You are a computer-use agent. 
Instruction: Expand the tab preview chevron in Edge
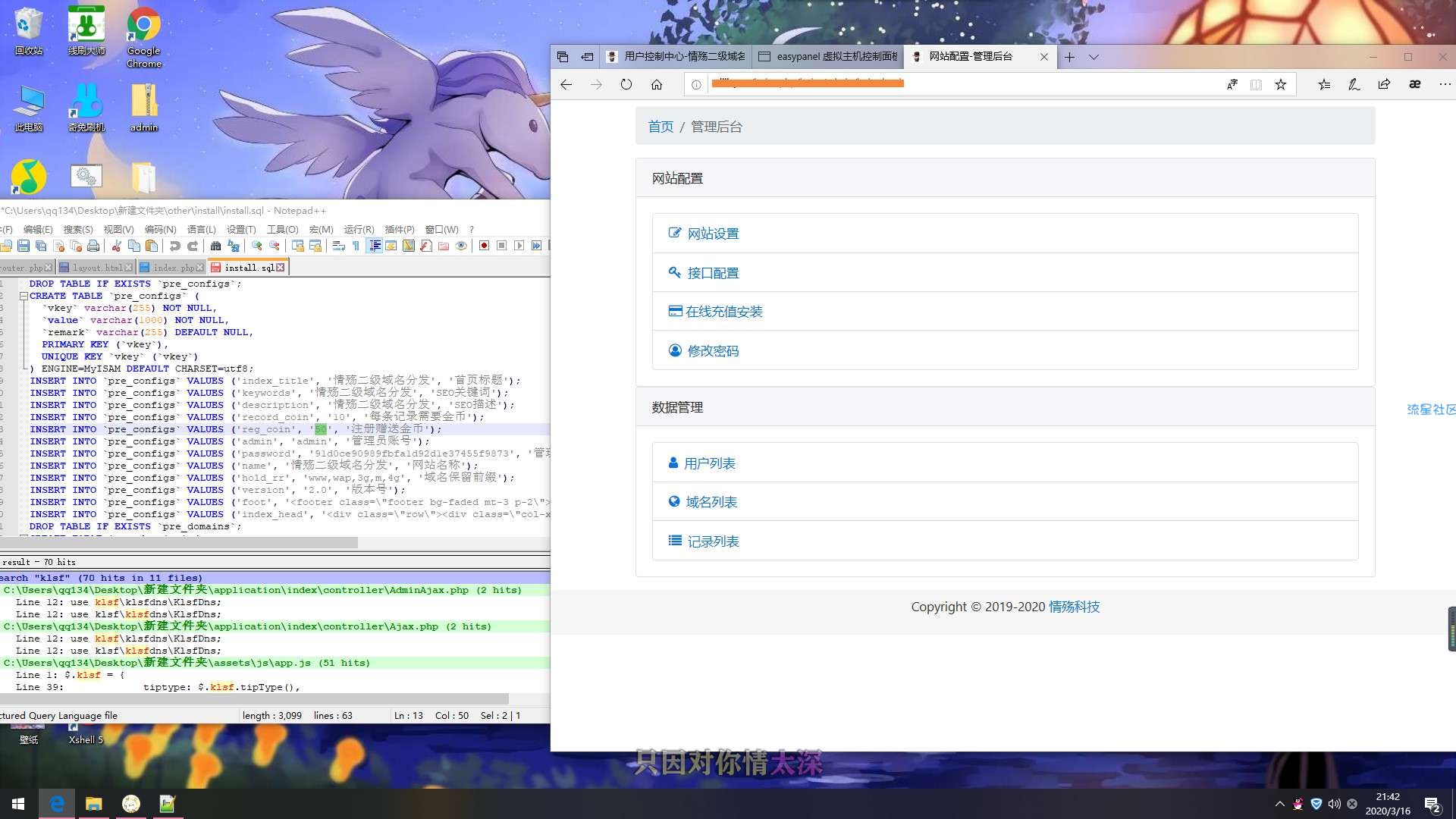(x=1094, y=57)
